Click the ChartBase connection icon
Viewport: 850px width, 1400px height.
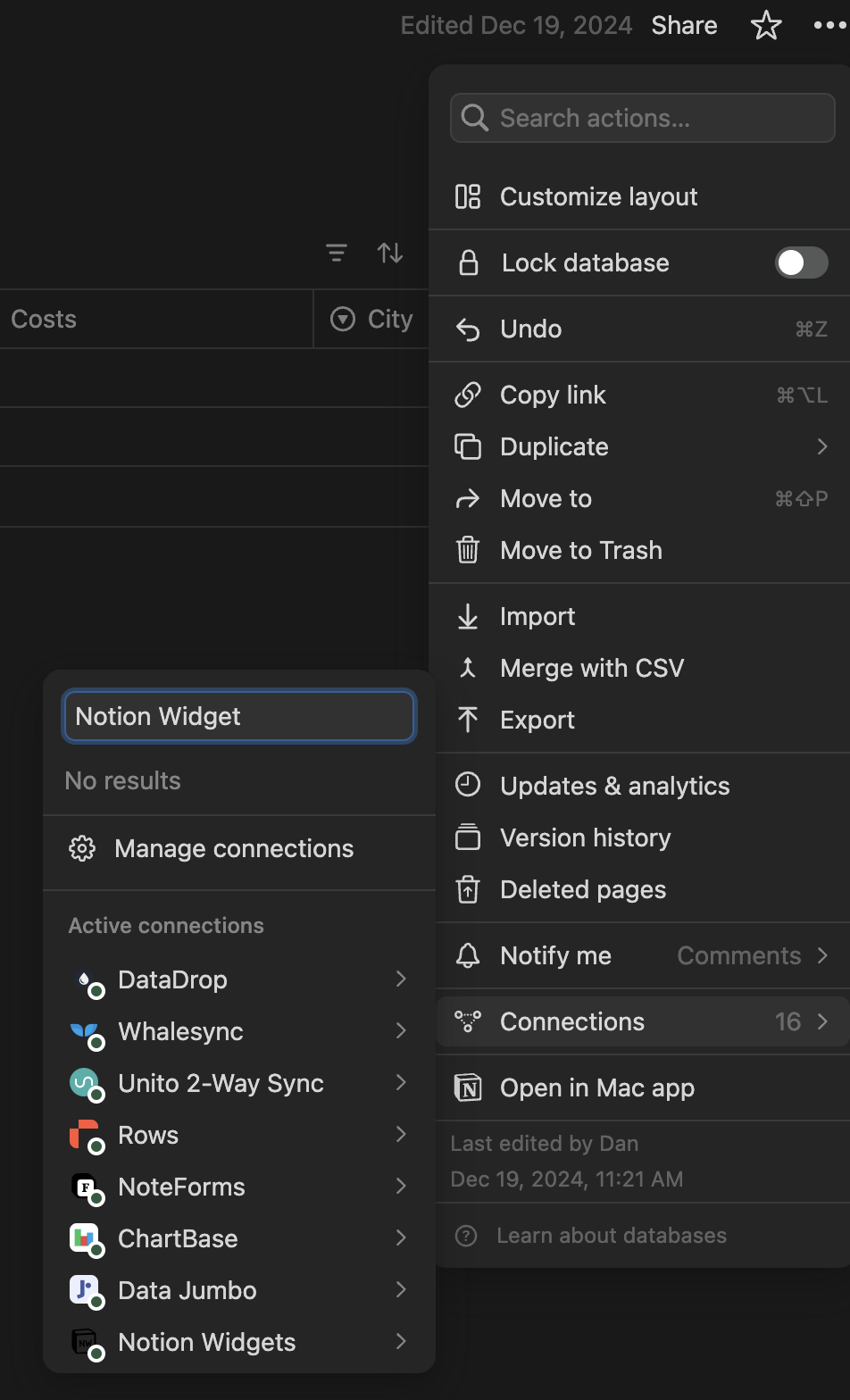point(84,1238)
